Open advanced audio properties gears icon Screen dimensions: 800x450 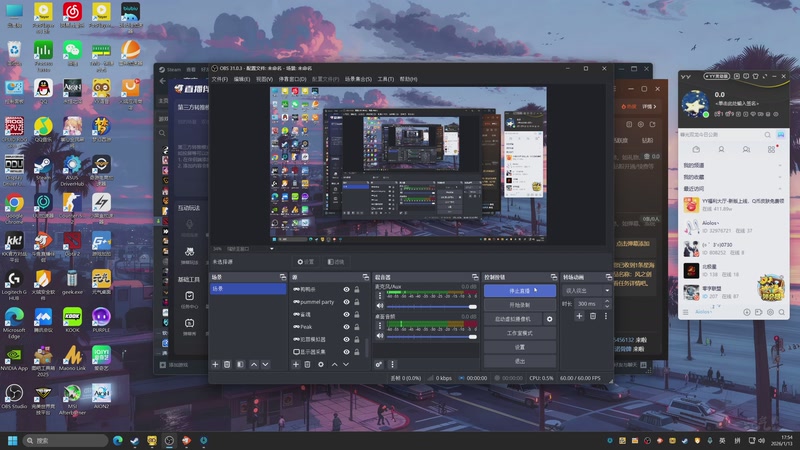pos(379,364)
